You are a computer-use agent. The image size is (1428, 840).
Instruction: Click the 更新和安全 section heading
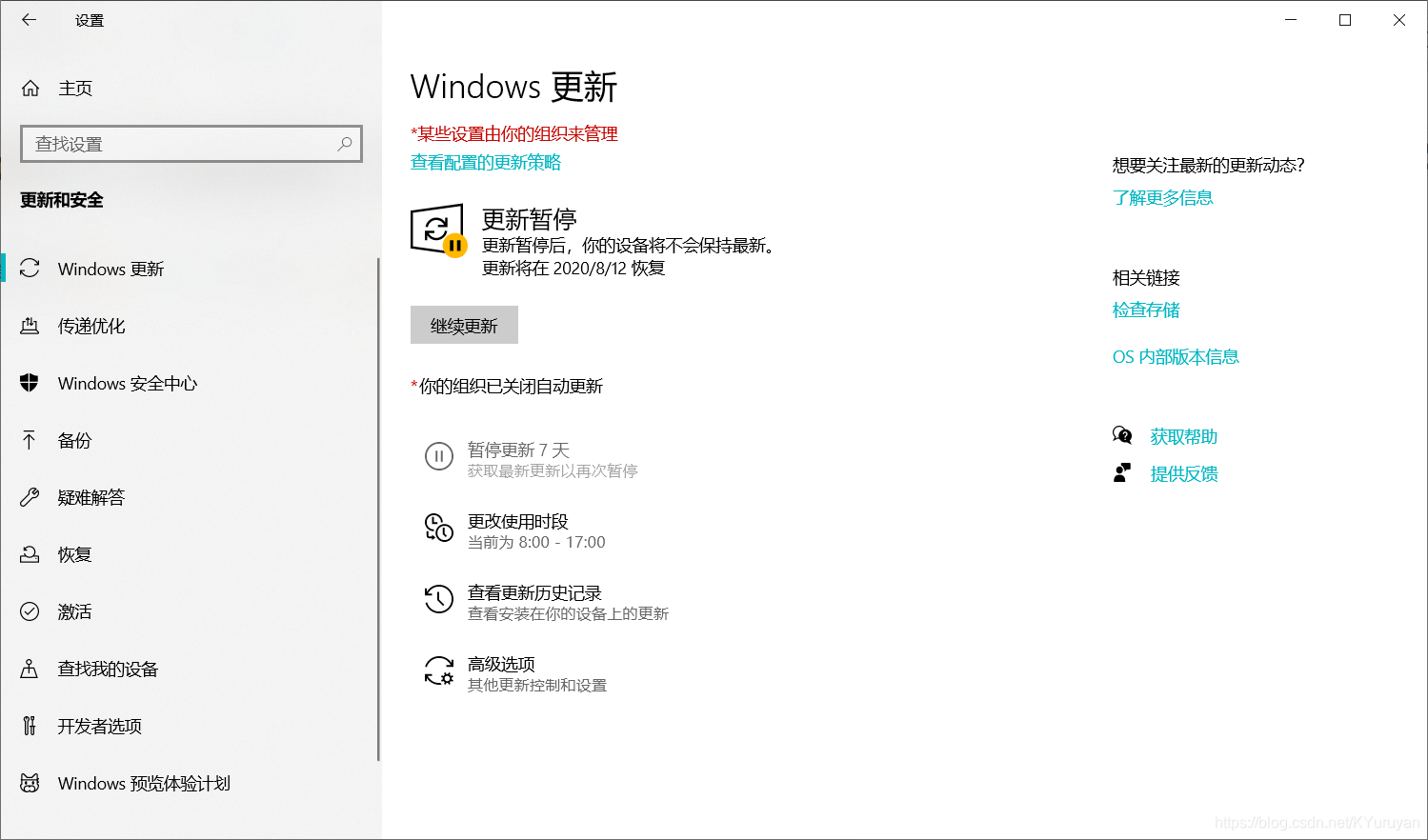(62, 201)
